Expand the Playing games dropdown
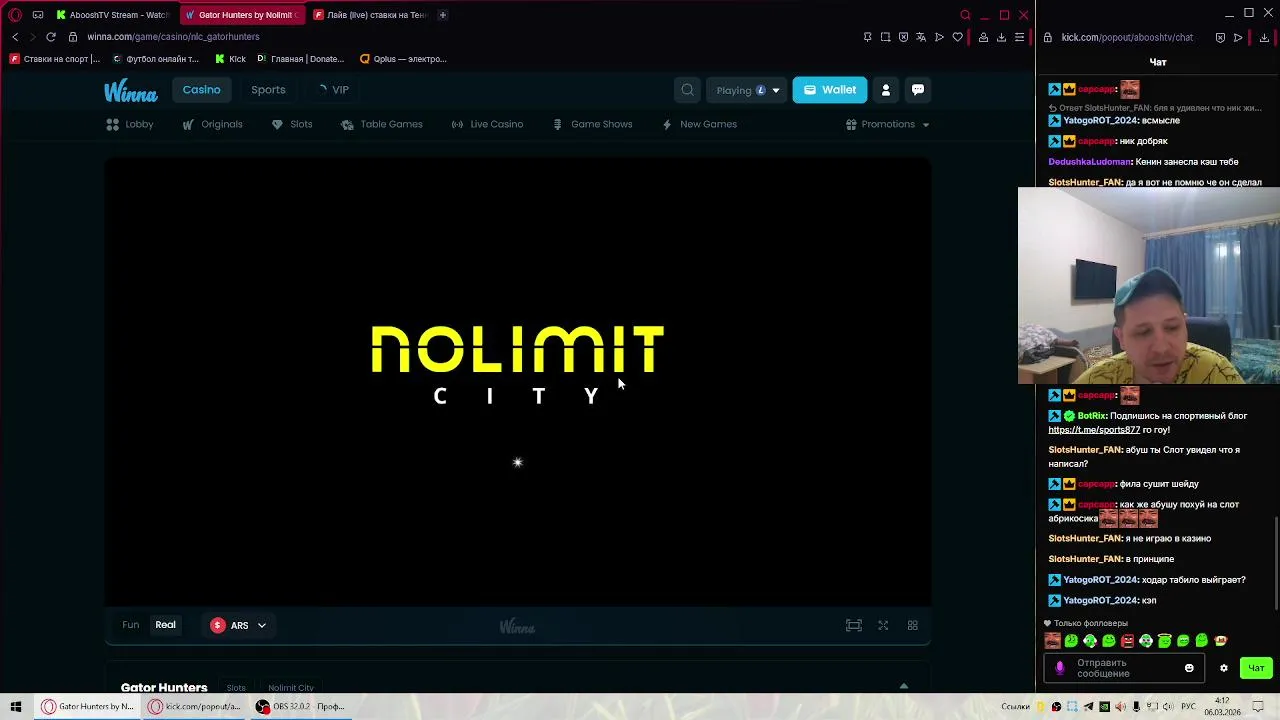 click(747, 90)
